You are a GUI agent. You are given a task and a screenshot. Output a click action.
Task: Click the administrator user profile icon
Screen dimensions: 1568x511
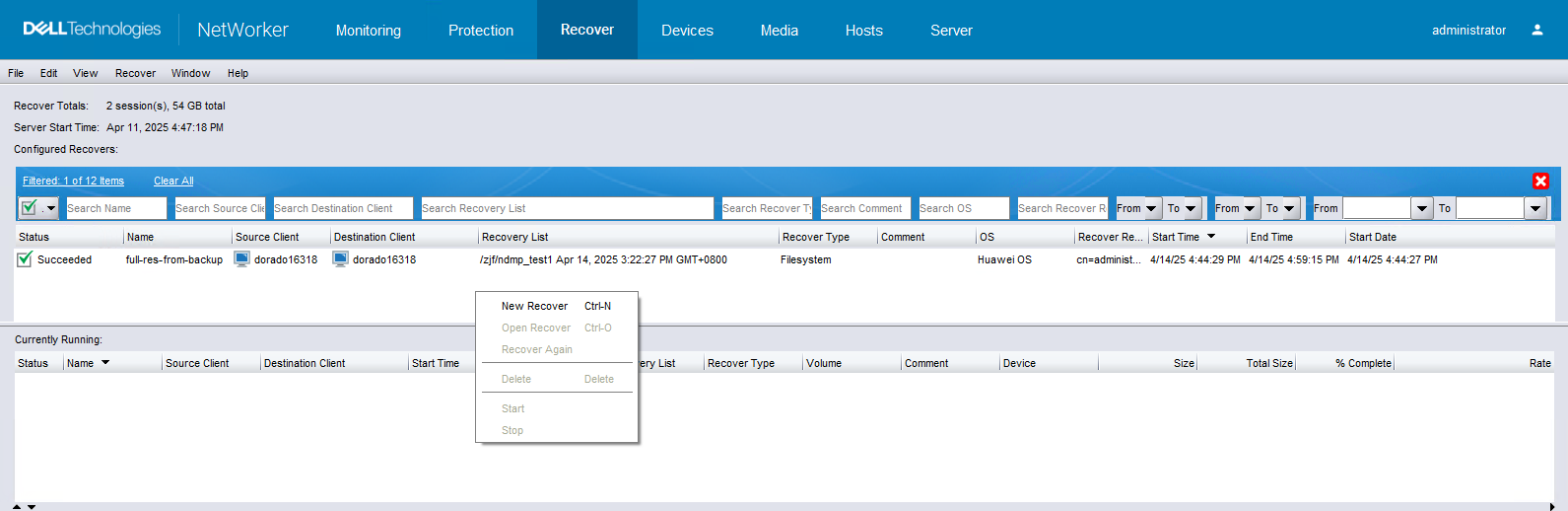[1536, 31]
